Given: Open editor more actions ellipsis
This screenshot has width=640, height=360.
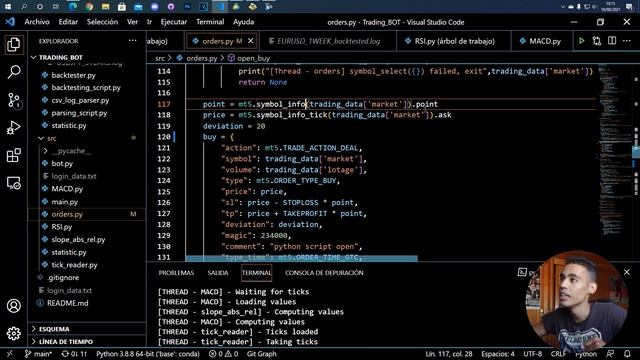Looking at the screenshot, I should click(627, 41).
